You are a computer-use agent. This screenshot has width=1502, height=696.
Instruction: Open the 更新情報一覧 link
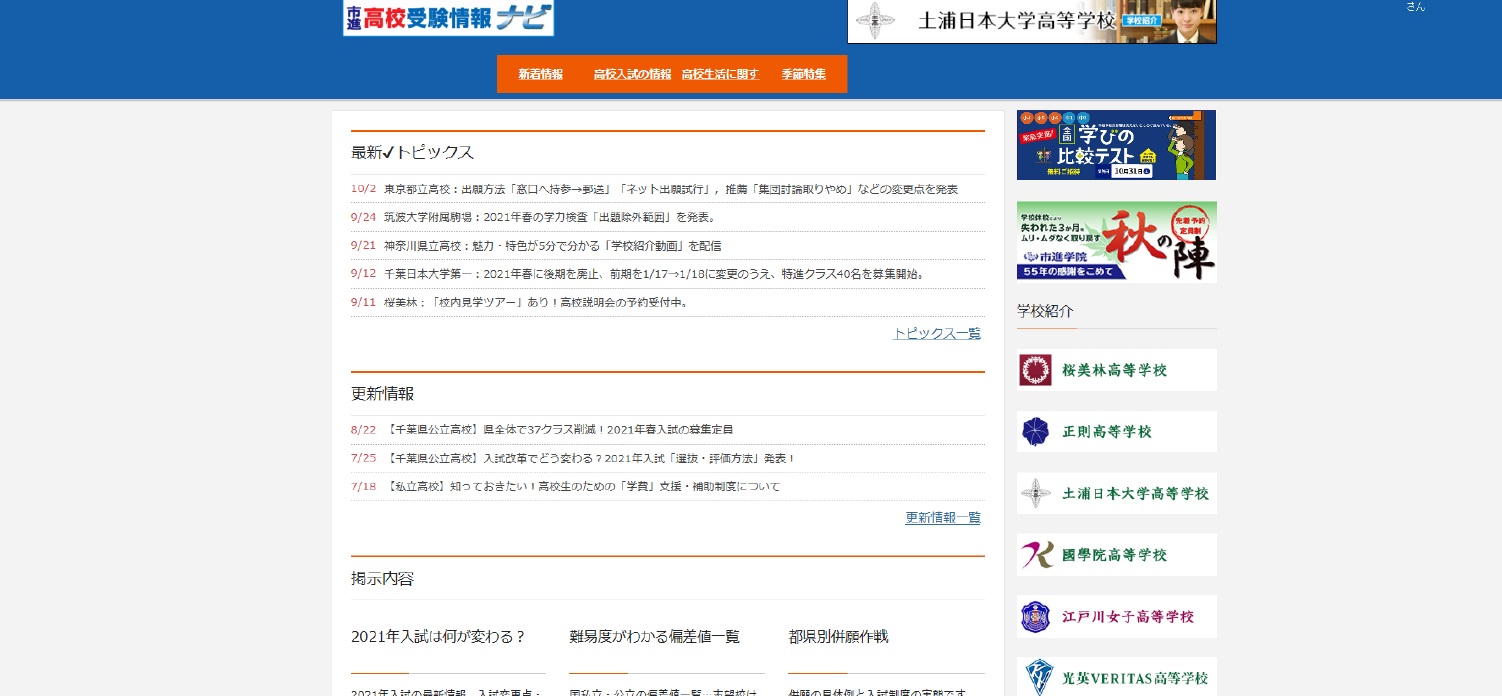coord(943,518)
